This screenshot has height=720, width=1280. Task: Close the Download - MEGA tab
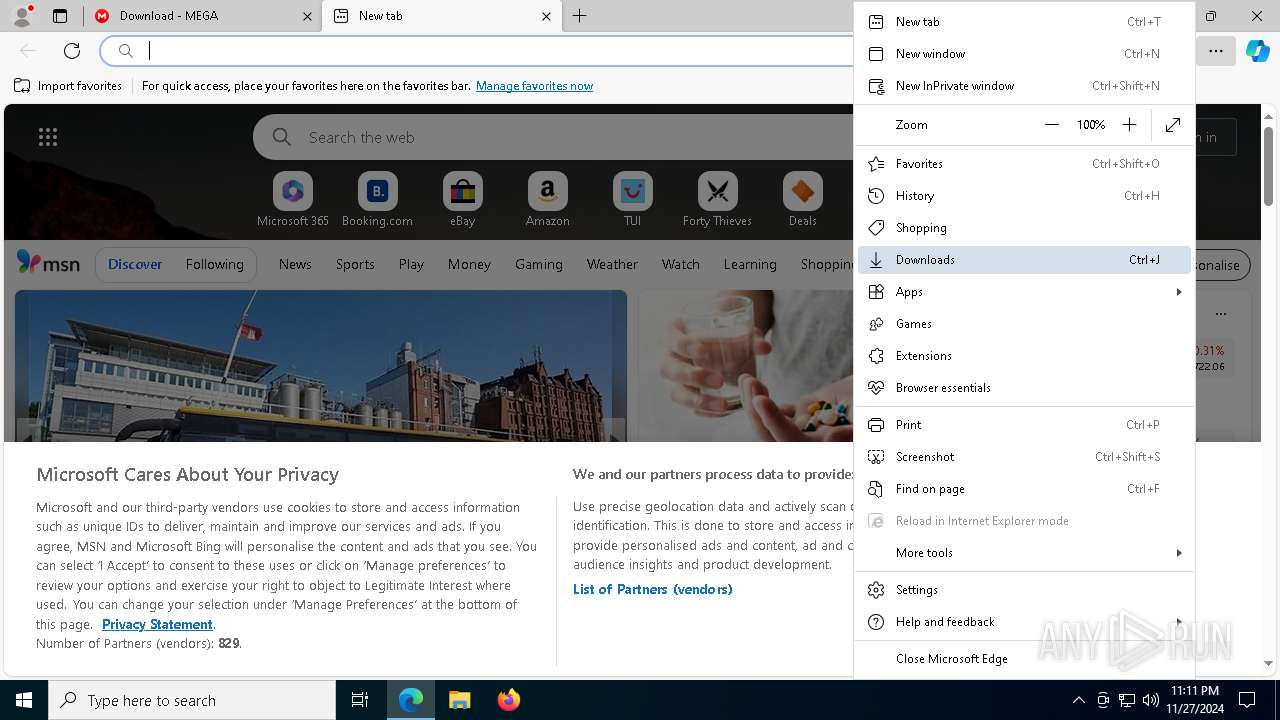(306, 16)
